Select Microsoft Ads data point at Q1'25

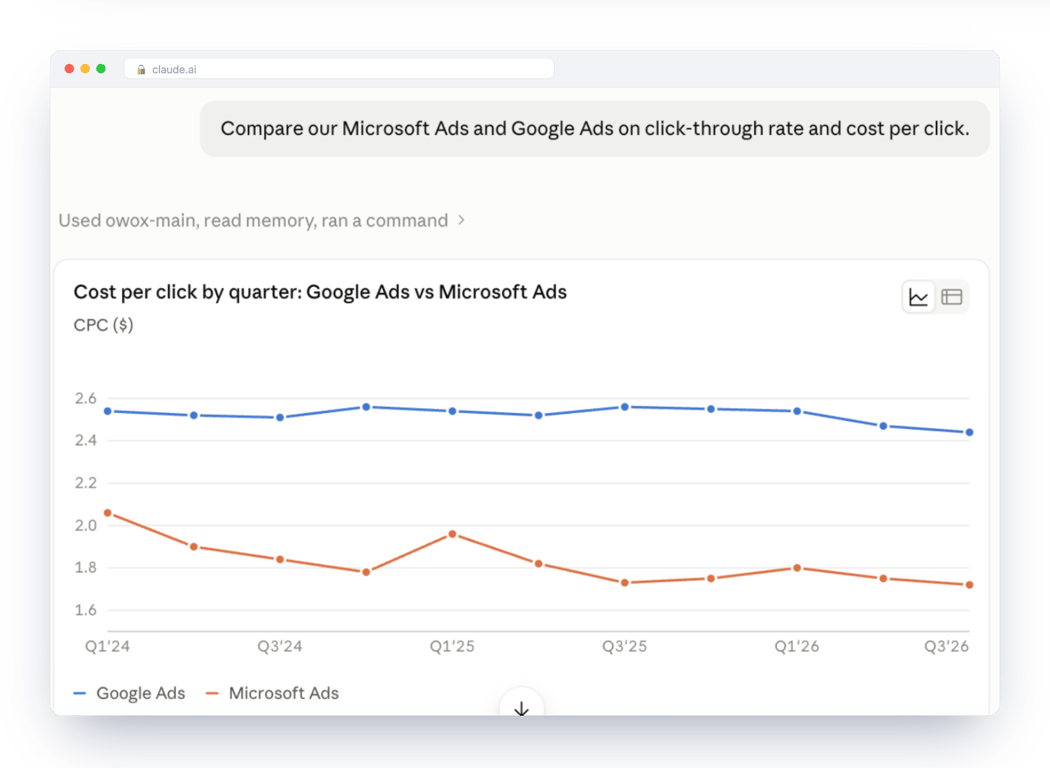453,534
